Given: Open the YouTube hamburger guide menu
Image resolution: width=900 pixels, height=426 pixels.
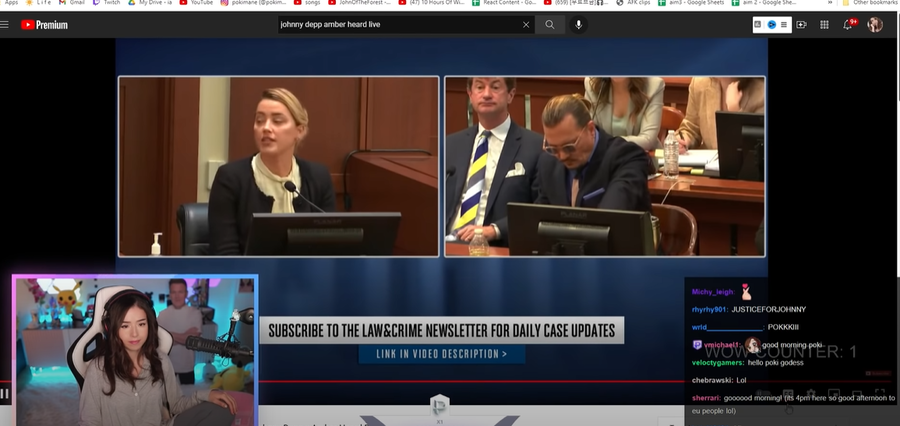Looking at the screenshot, I should [5, 24].
